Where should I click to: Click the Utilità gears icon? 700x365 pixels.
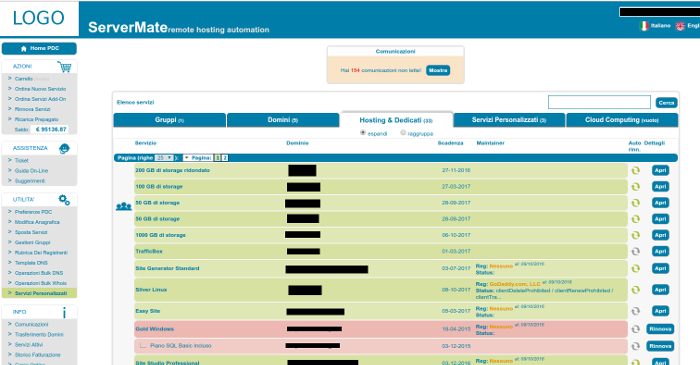pyautogui.click(x=64, y=200)
